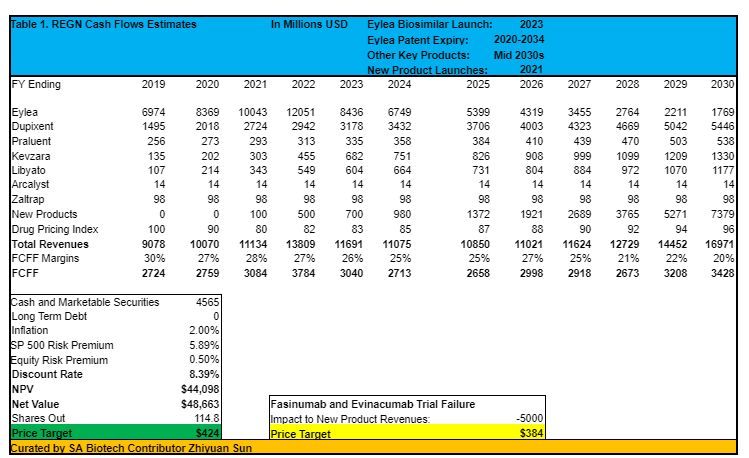
Task: Select the 'Arcalyst' row label
Action: [31, 184]
